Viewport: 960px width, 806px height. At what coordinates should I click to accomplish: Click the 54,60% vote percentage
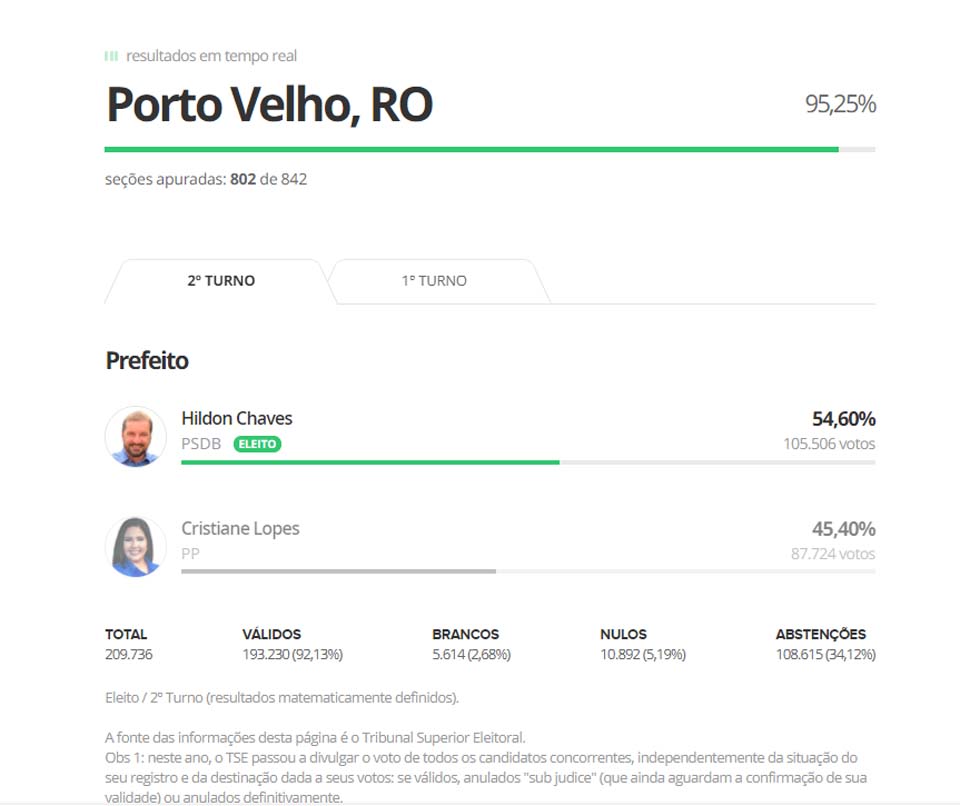coord(843,418)
